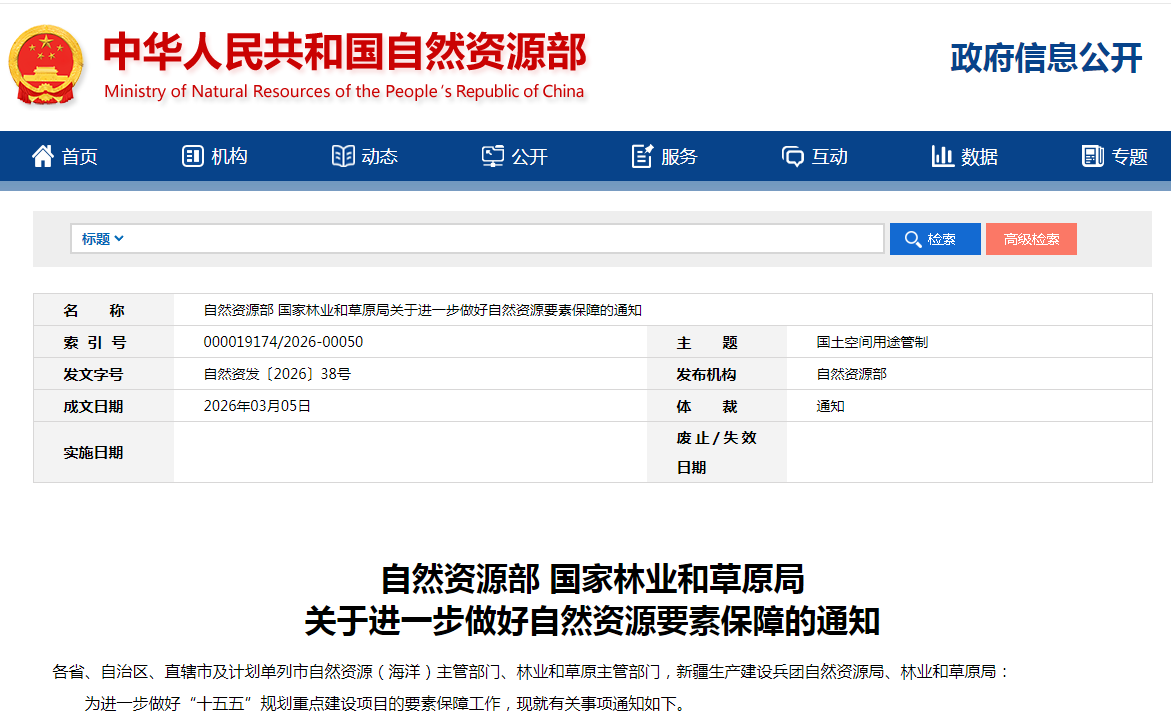The height and width of the screenshot is (717, 1171).
Task: Click the 政府信息公开 header link
Action: pyautogui.click(x=1045, y=58)
